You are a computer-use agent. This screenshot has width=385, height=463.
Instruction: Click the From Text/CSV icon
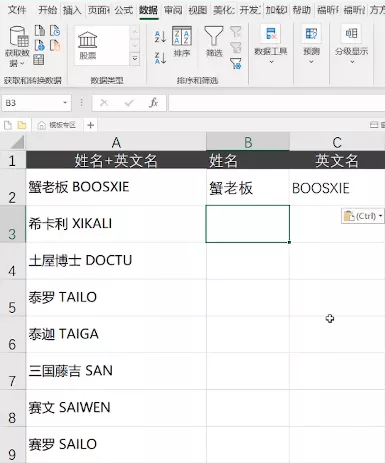point(40,31)
